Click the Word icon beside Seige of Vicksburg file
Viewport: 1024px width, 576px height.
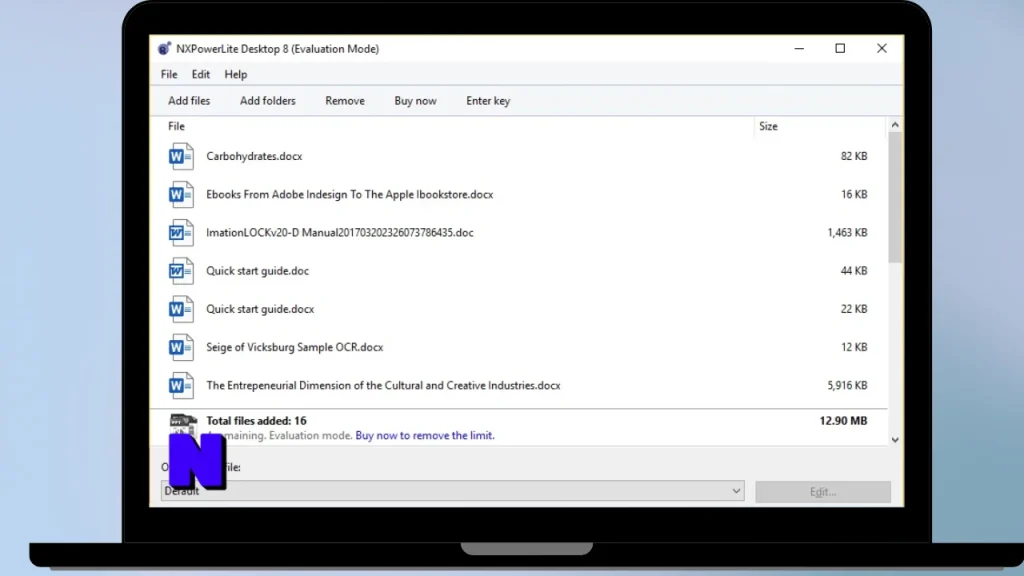coord(181,347)
